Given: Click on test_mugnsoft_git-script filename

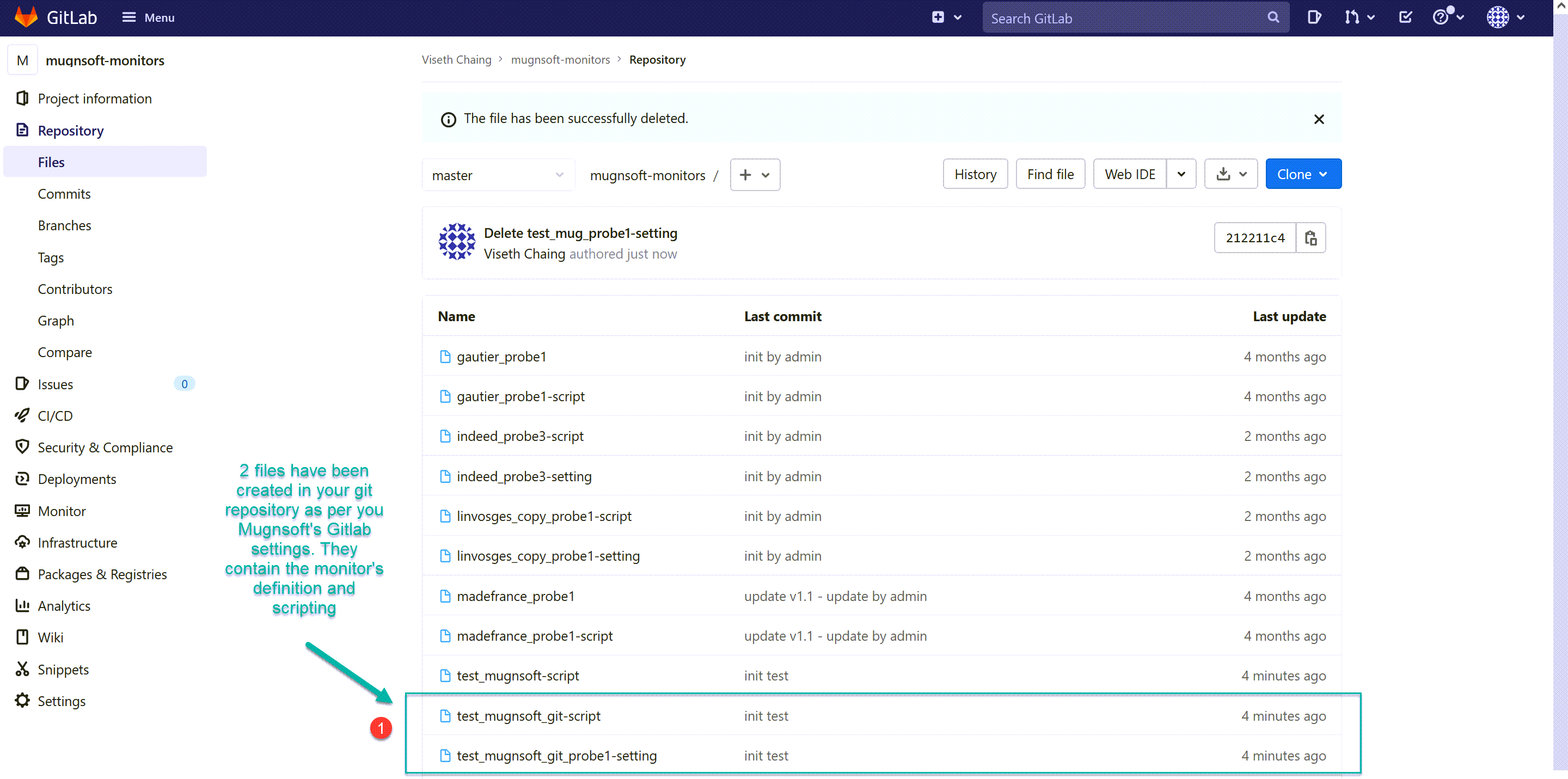Looking at the screenshot, I should pos(528,715).
